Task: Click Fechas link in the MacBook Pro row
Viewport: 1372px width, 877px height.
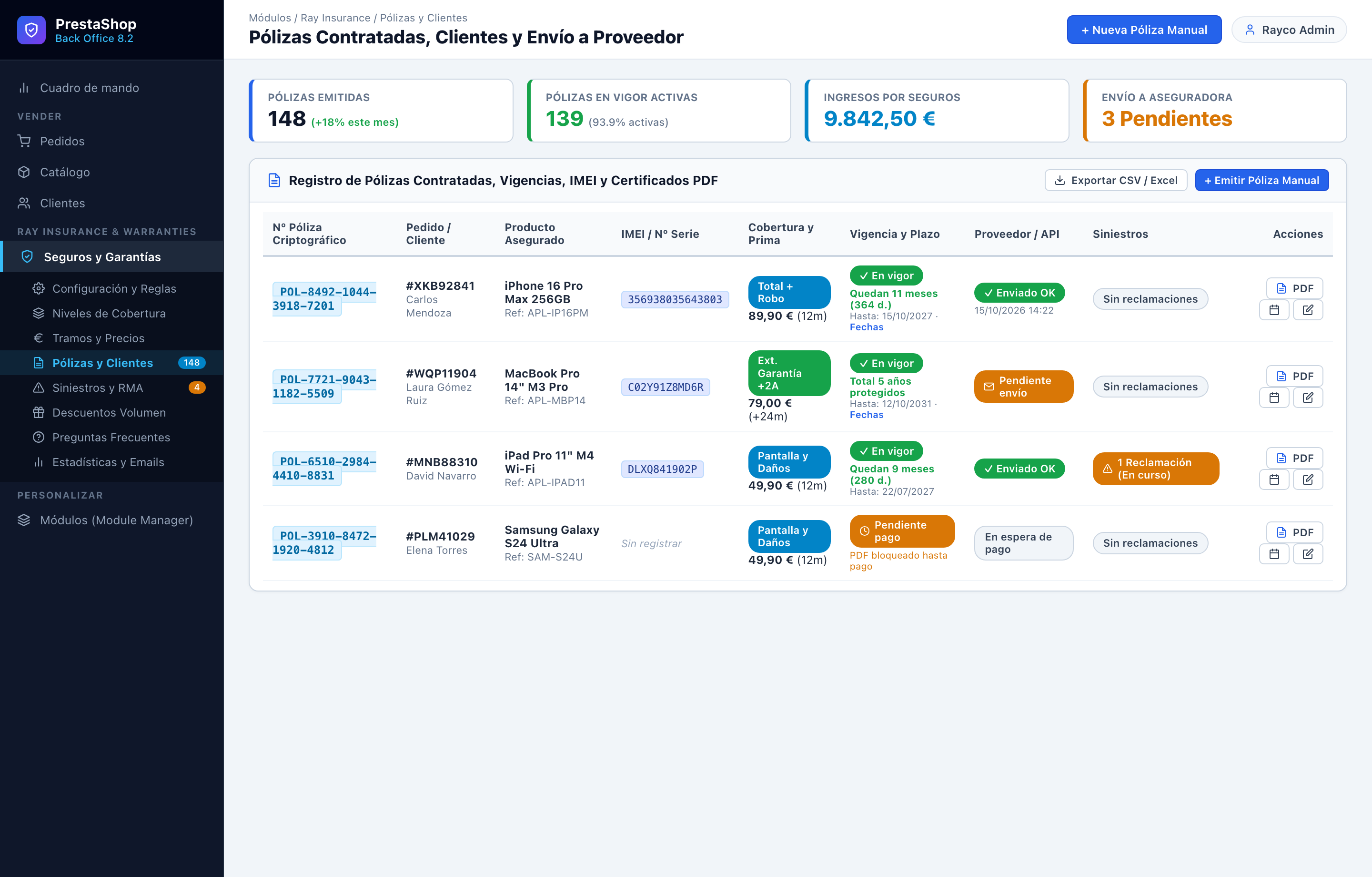Action: pyautogui.click(x=866, y=415)
